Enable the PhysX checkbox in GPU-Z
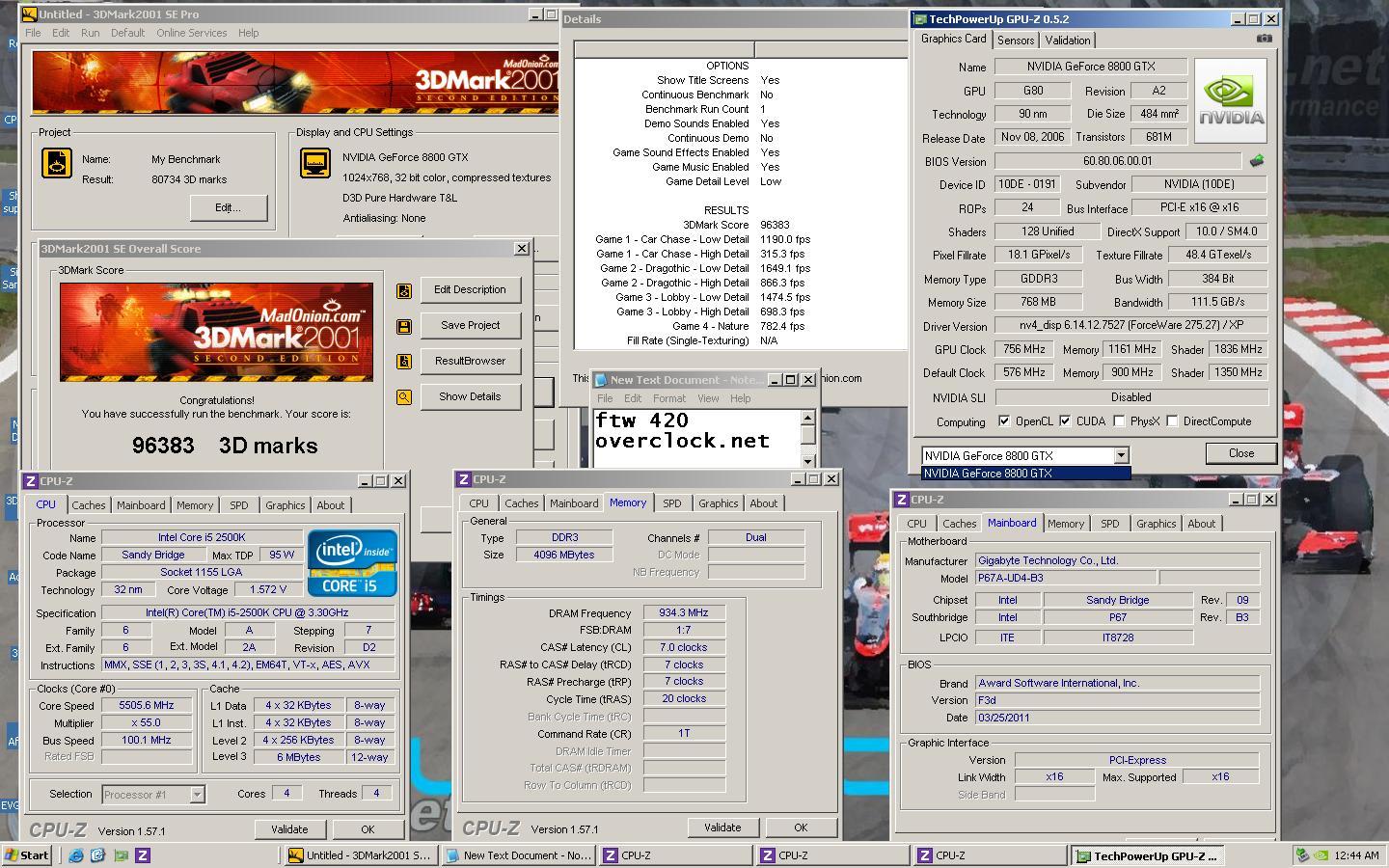This screenshot has height=868, width=1389. (x=1119, y=421)
